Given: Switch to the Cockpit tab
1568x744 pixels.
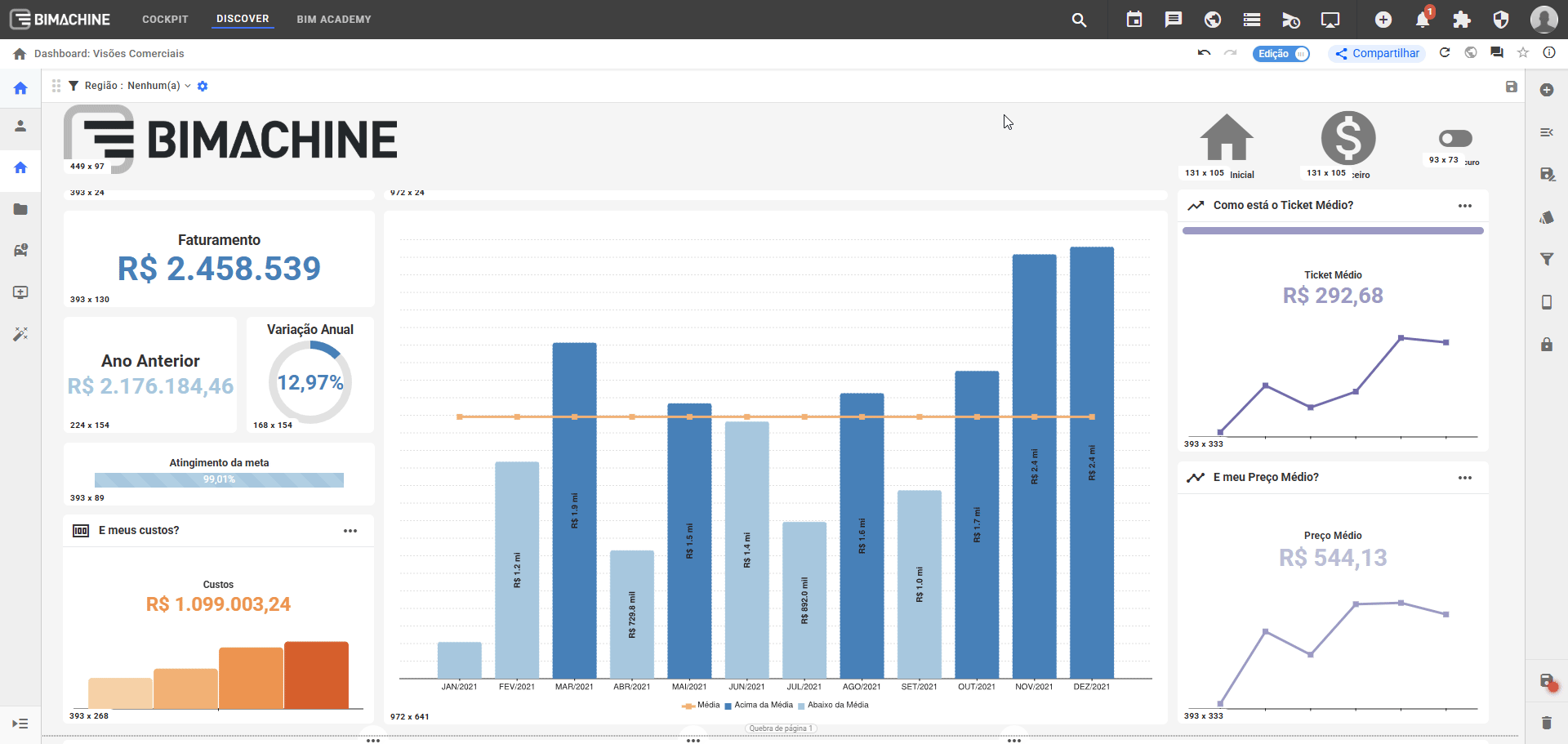Looking at the screenshot, I should (165, 20).
